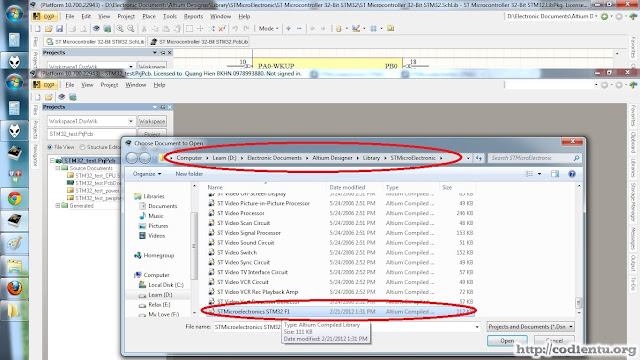The width and height of the screenshot is (640, 360).
Task: Collapse the STM32_test.PrjPcb project tree node
Action: (52, 160)
